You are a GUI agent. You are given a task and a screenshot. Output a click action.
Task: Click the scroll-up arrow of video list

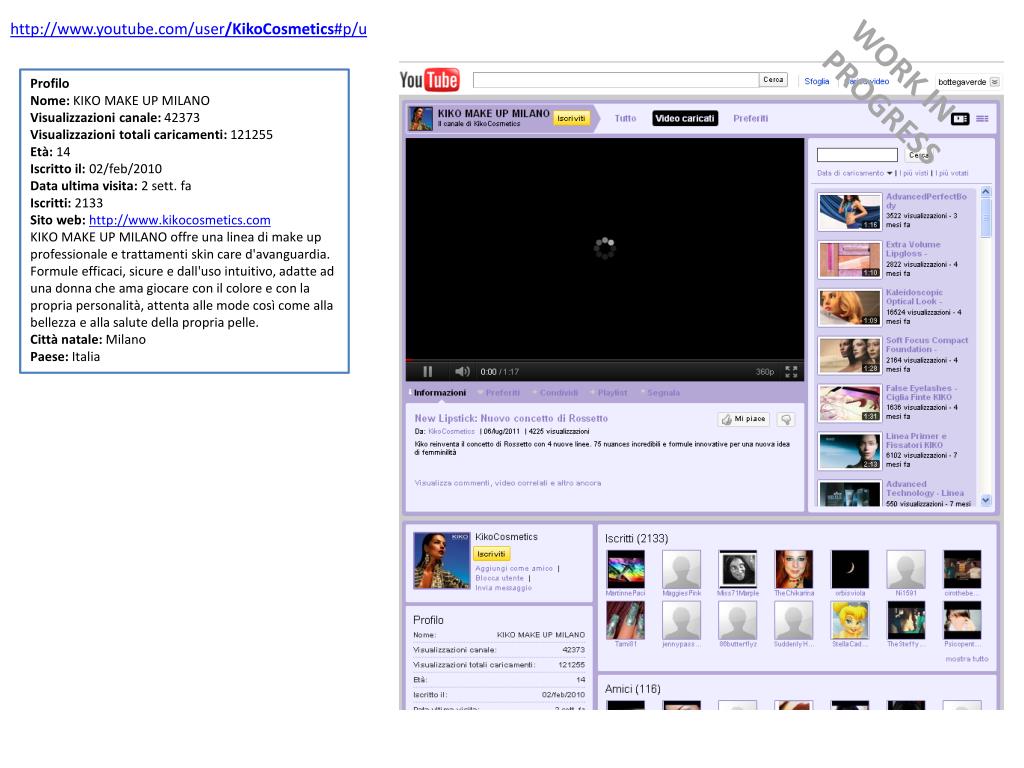pos(986,192)
